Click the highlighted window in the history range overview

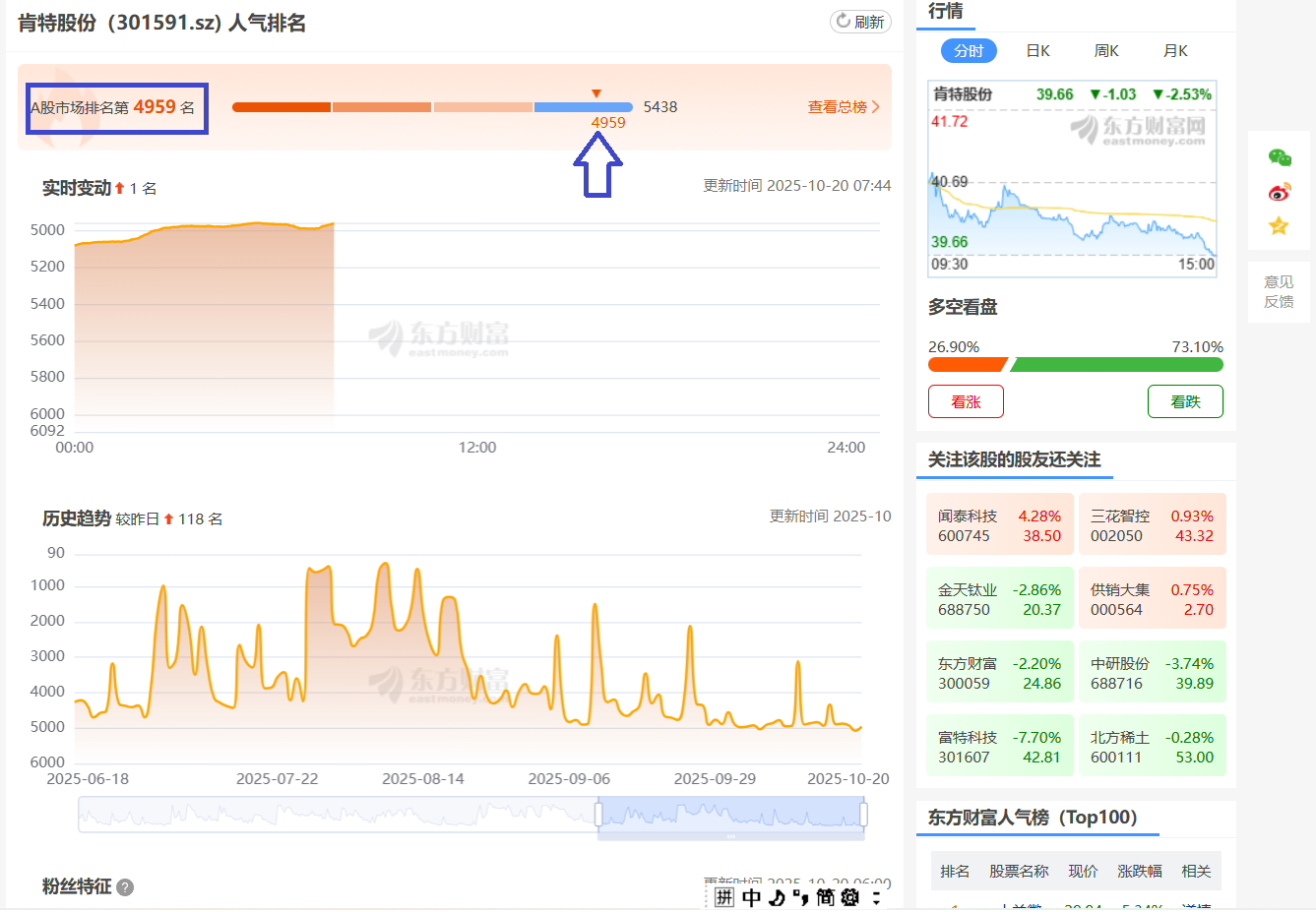730,814
